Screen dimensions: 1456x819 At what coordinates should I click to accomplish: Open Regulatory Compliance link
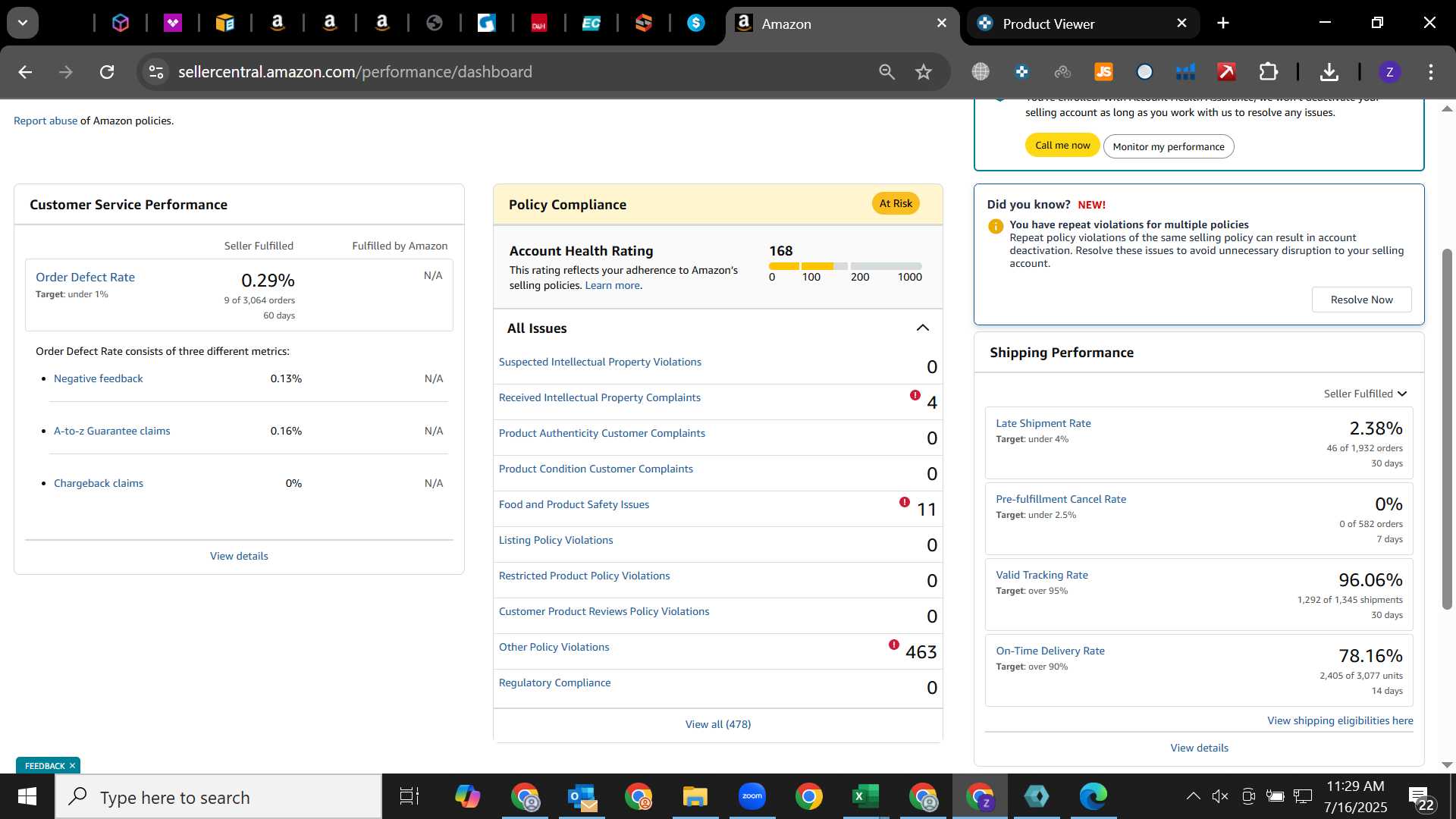554,682
